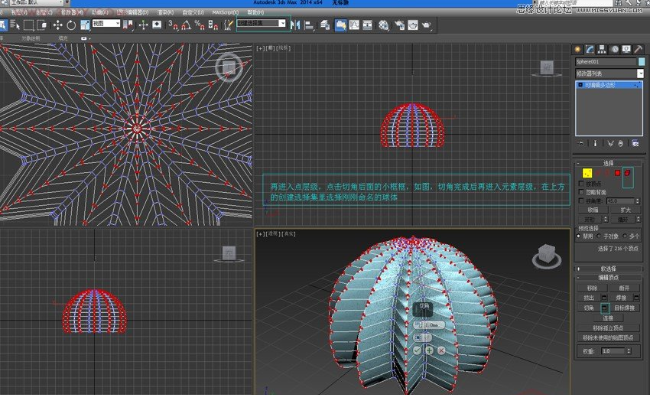The image size is (650, 395).
Task: Open the 焊接 settings box
Action: click(x=637, y=298)
